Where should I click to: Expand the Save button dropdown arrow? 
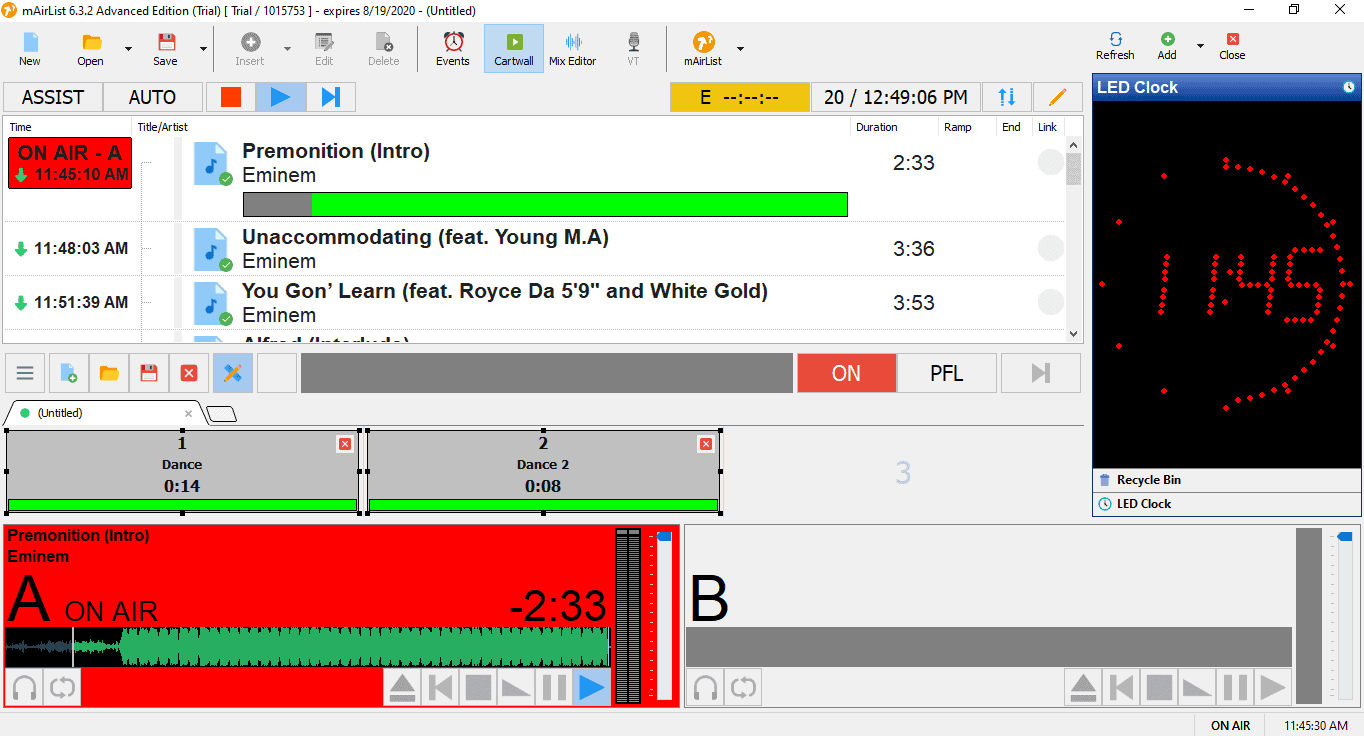tap(203, 48)
